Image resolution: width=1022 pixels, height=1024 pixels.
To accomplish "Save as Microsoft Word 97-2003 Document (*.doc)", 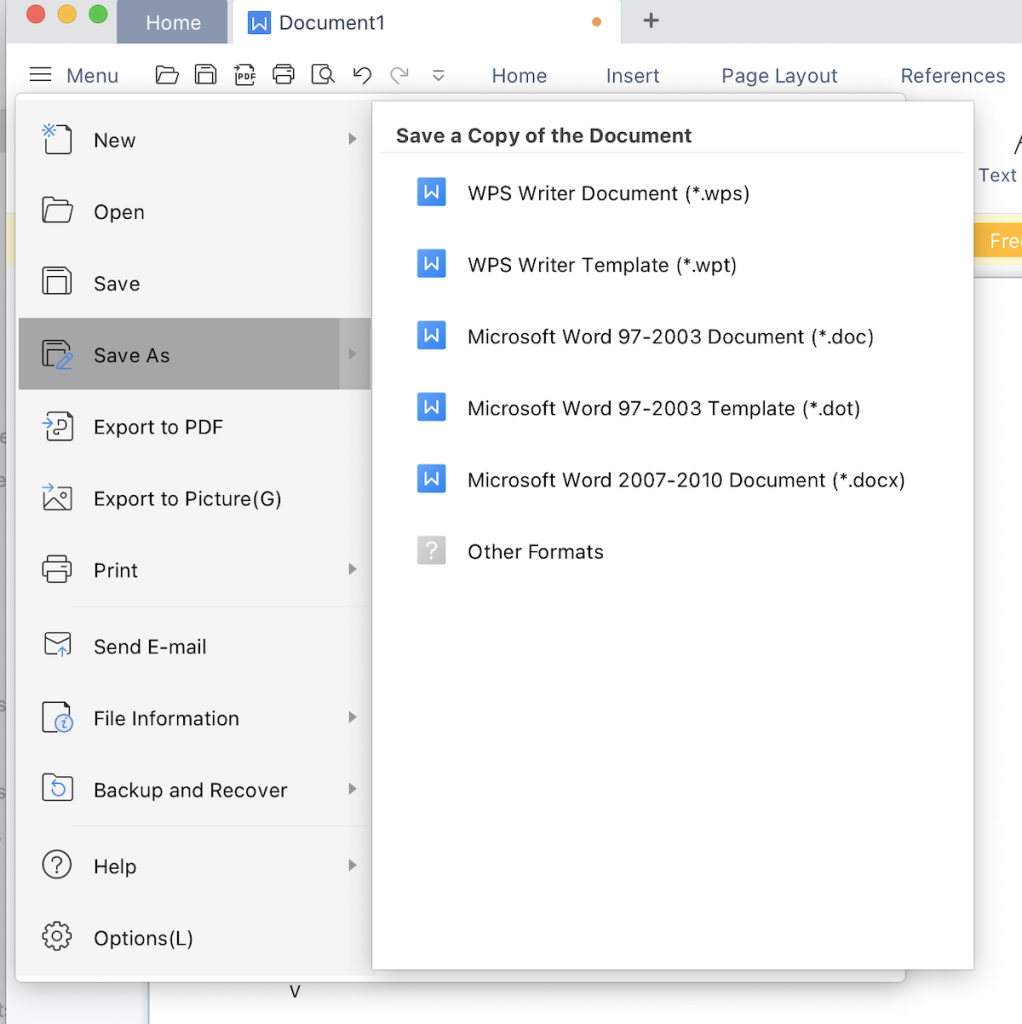I will pyautogui.click(x=673, y=336).
